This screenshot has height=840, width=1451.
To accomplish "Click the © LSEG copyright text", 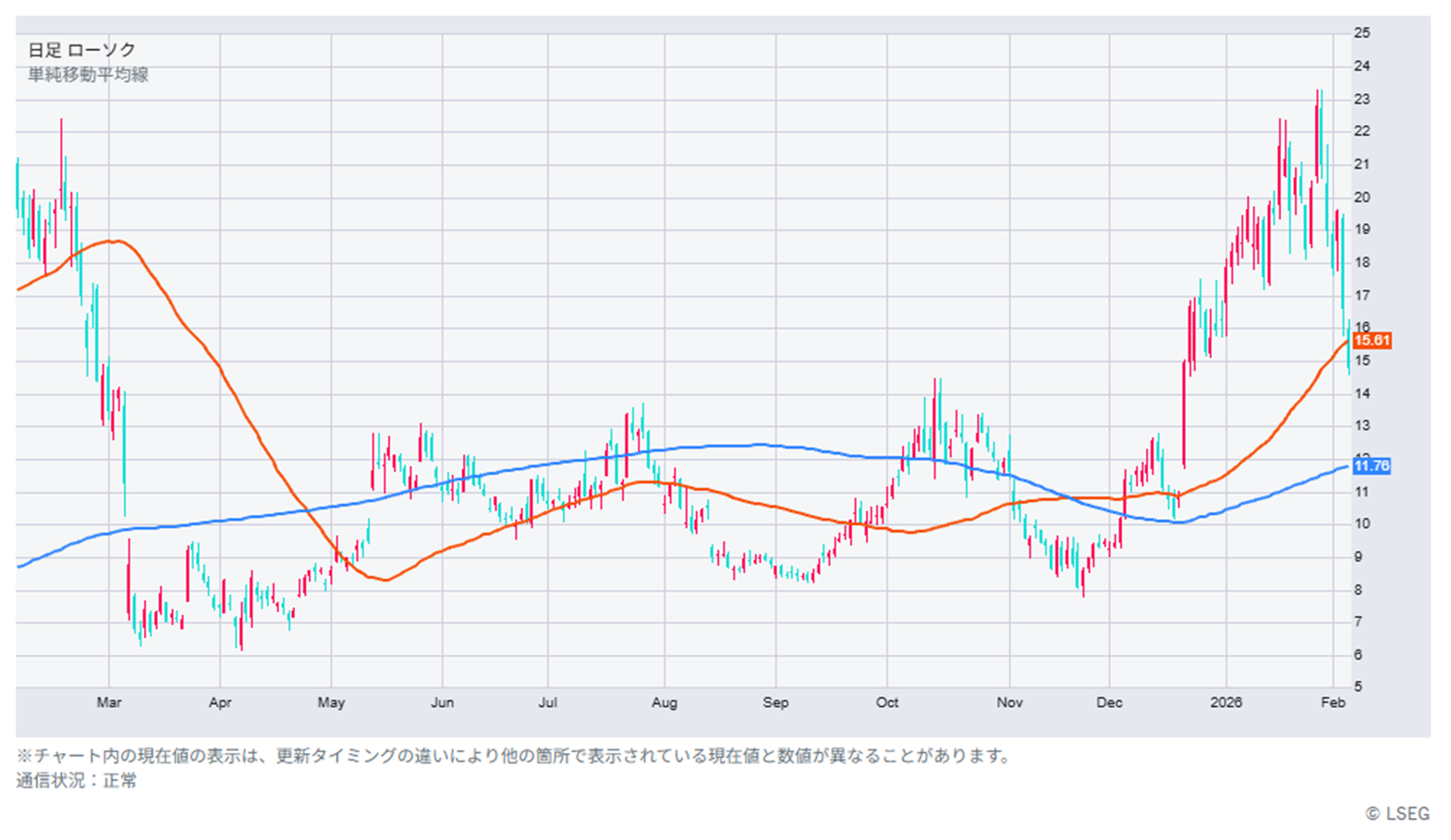I will tap(1396, 813).
